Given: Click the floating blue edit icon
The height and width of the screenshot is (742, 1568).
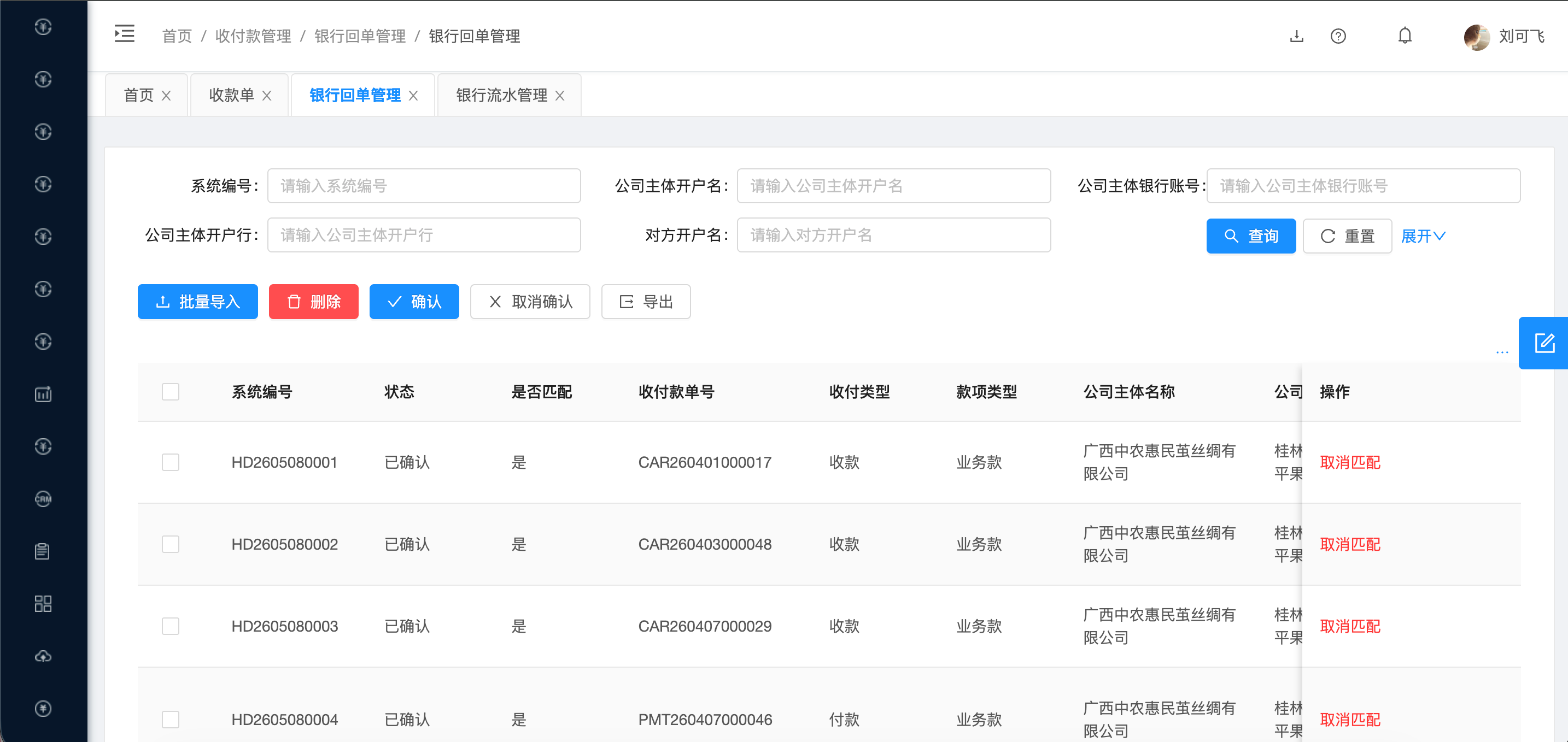Looking at the screenshot, I should click(x=1544, y=343).
